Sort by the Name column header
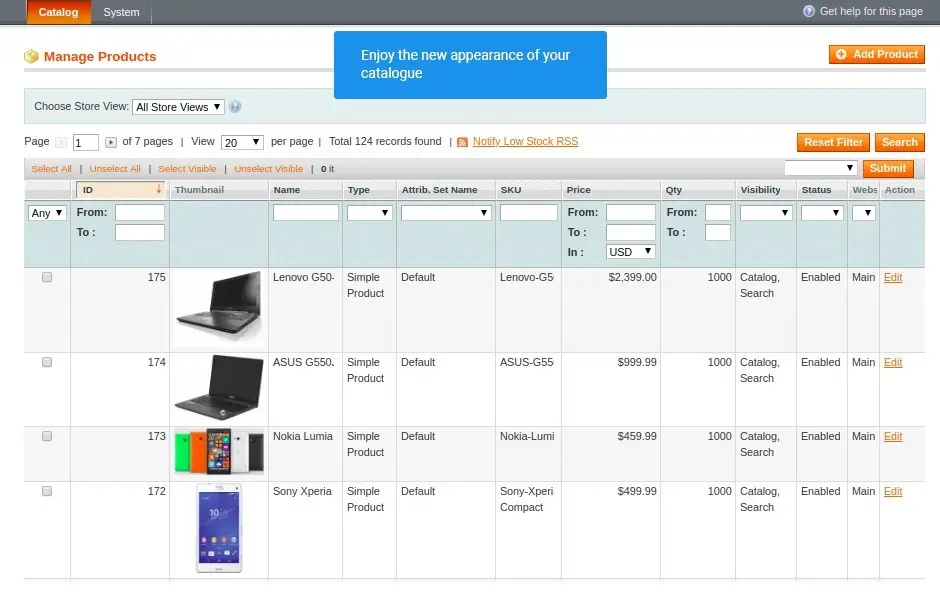This screenshot has width=940, height=602. 287,189
